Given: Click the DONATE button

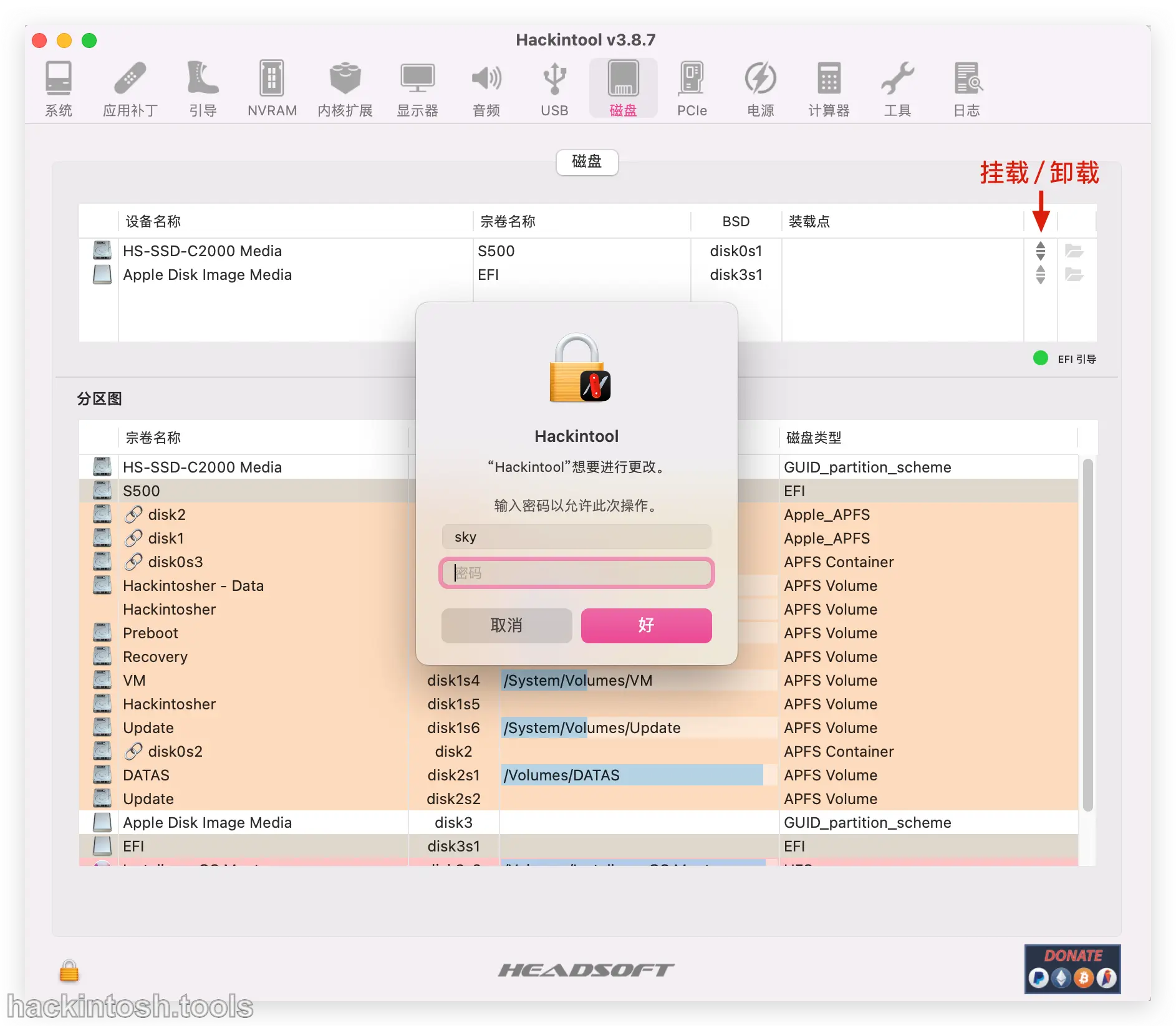Looking at the screenshot, I should (x=1072, y=969).
